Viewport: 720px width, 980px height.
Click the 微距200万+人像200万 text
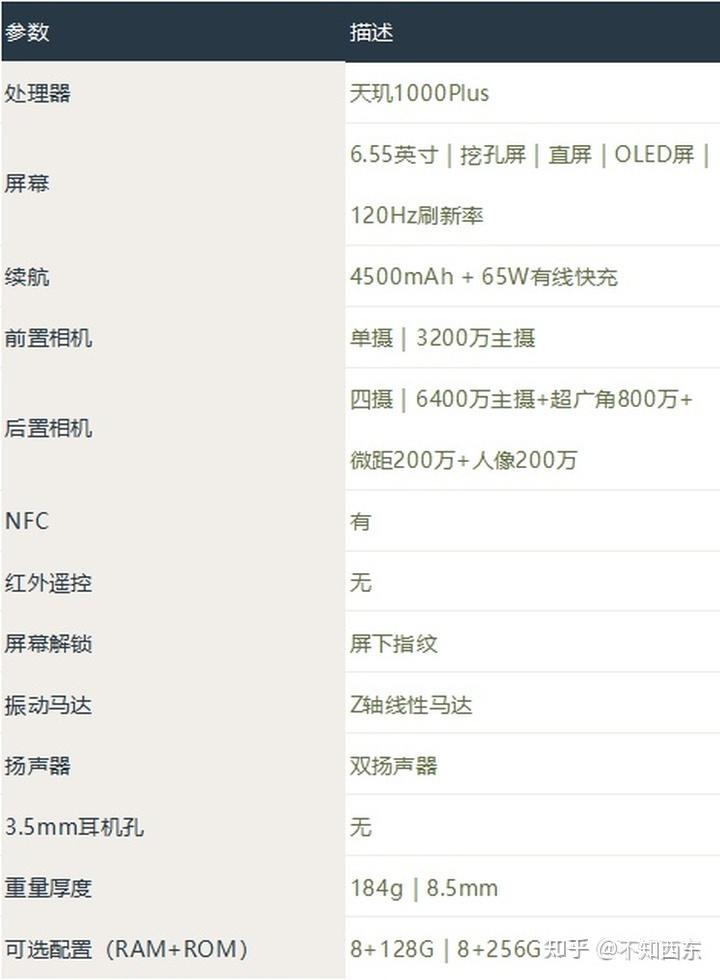463,460
